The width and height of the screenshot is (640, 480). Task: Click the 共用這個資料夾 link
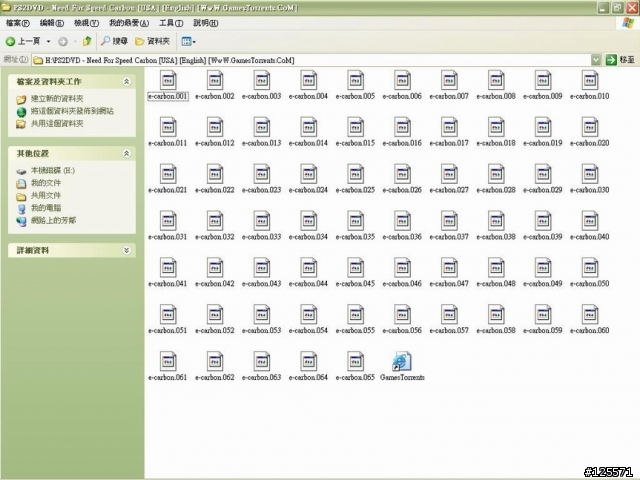[x=57, y=124]
